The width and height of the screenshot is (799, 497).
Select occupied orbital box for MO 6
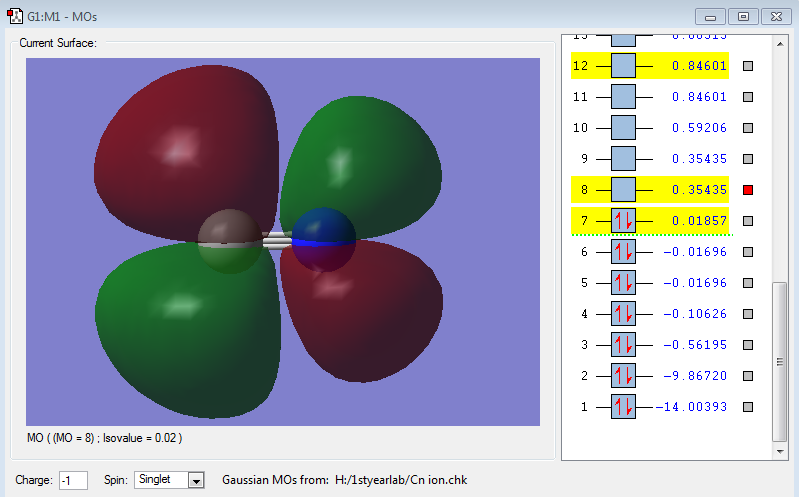pyautogui.click(x=623, y=252)
